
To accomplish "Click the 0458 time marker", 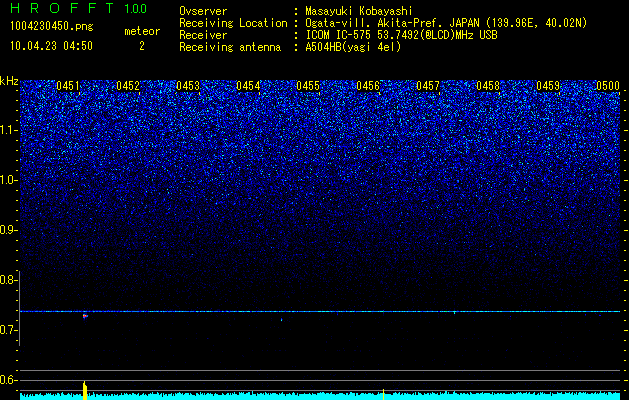I will click(x=488, y=86).
